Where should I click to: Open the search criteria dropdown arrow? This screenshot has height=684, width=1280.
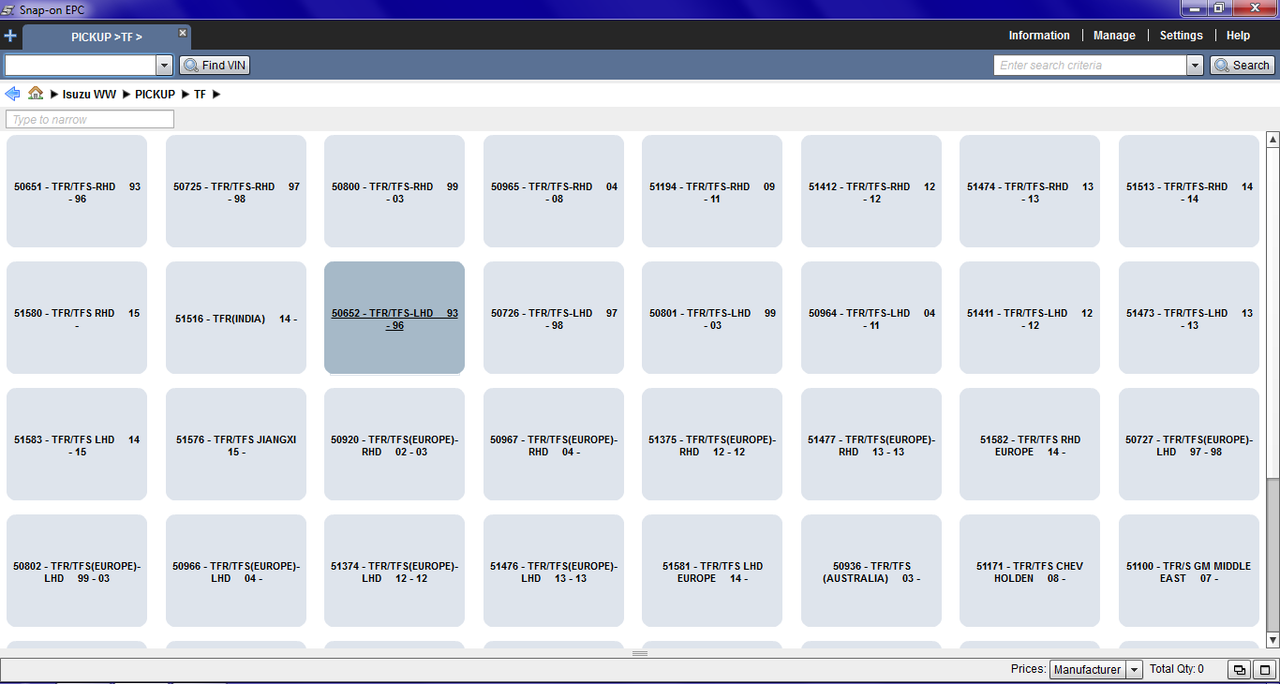[x=1194, y=65]
